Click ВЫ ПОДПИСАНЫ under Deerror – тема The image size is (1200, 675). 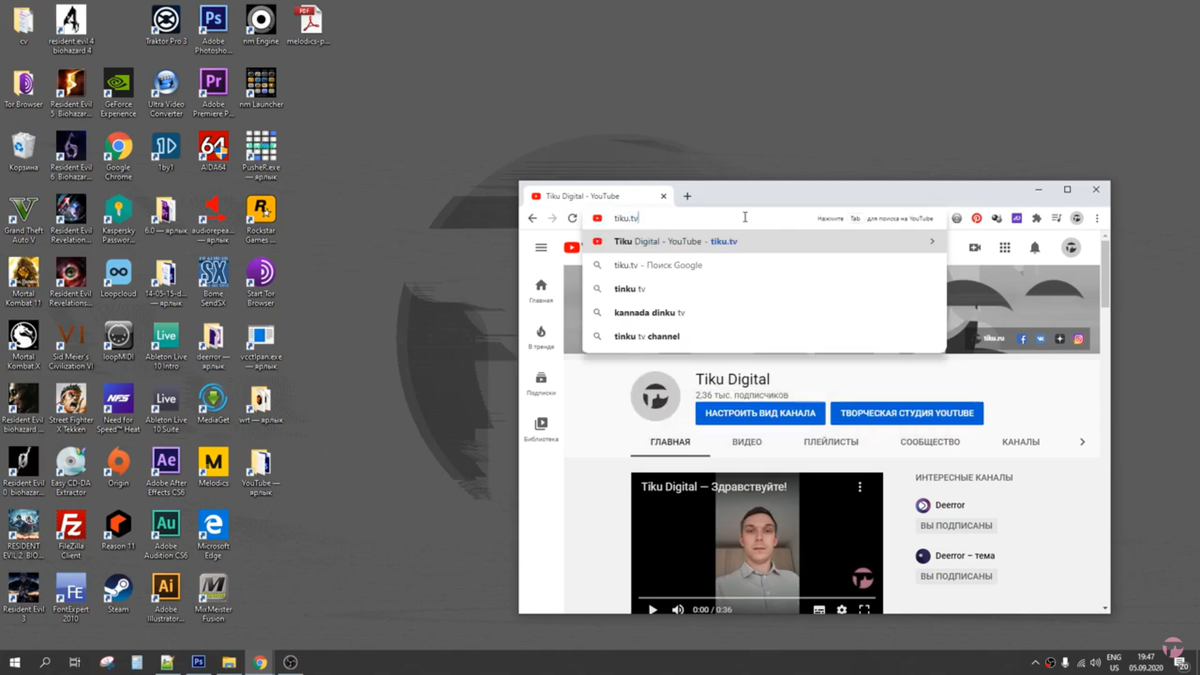pos(957,576)
